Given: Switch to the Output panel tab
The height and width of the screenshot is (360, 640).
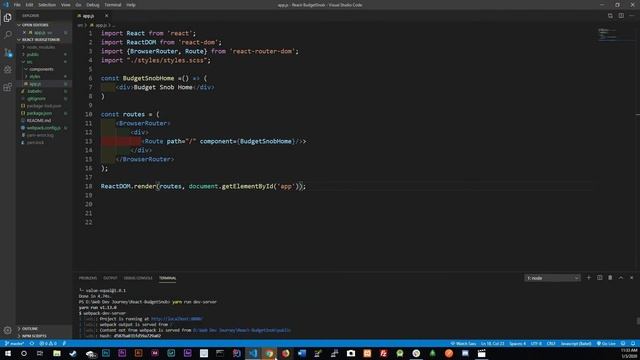Looking at the screenshot, I should [x=110, y=278].
